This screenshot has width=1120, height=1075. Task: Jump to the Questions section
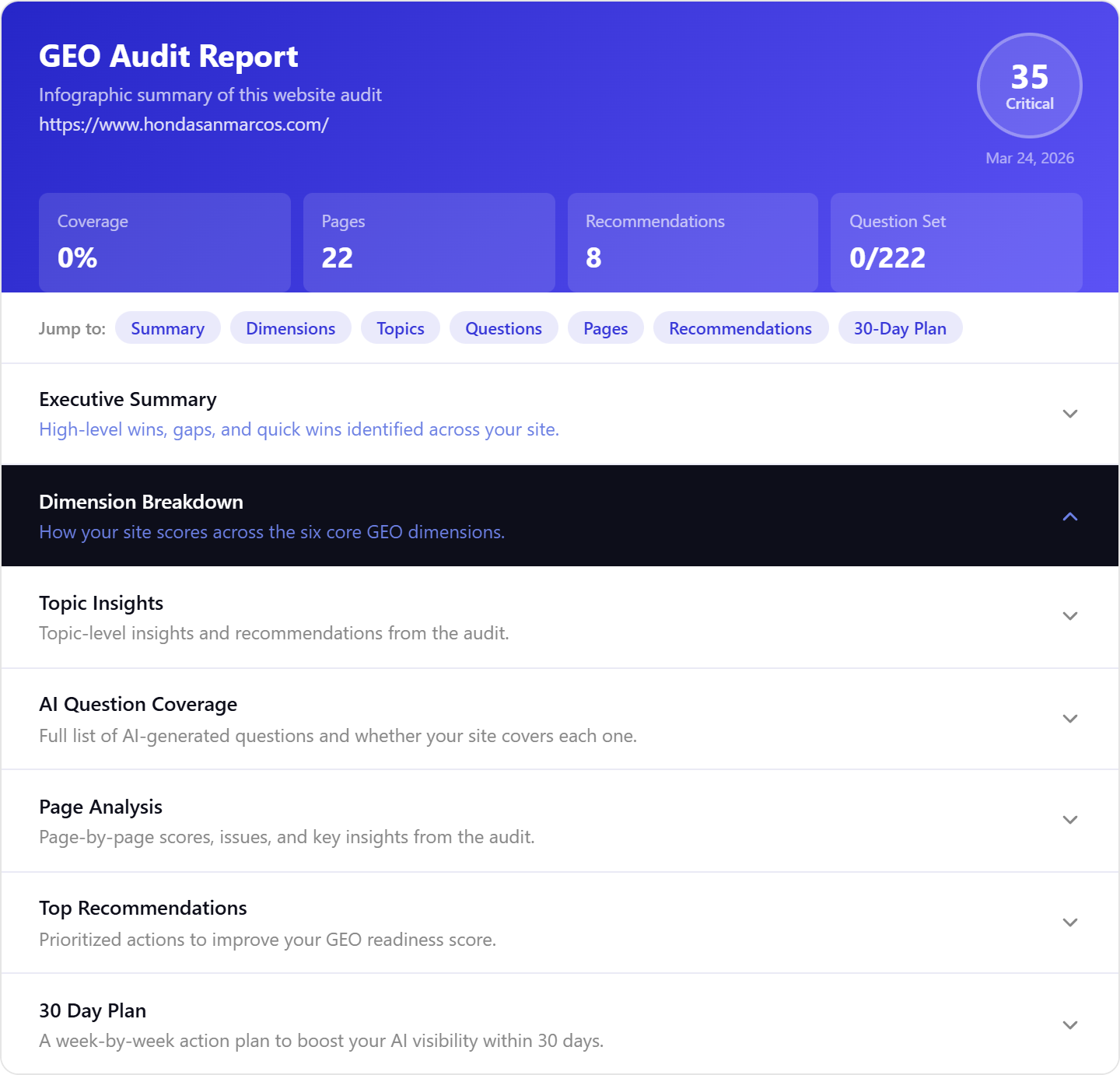504,328
